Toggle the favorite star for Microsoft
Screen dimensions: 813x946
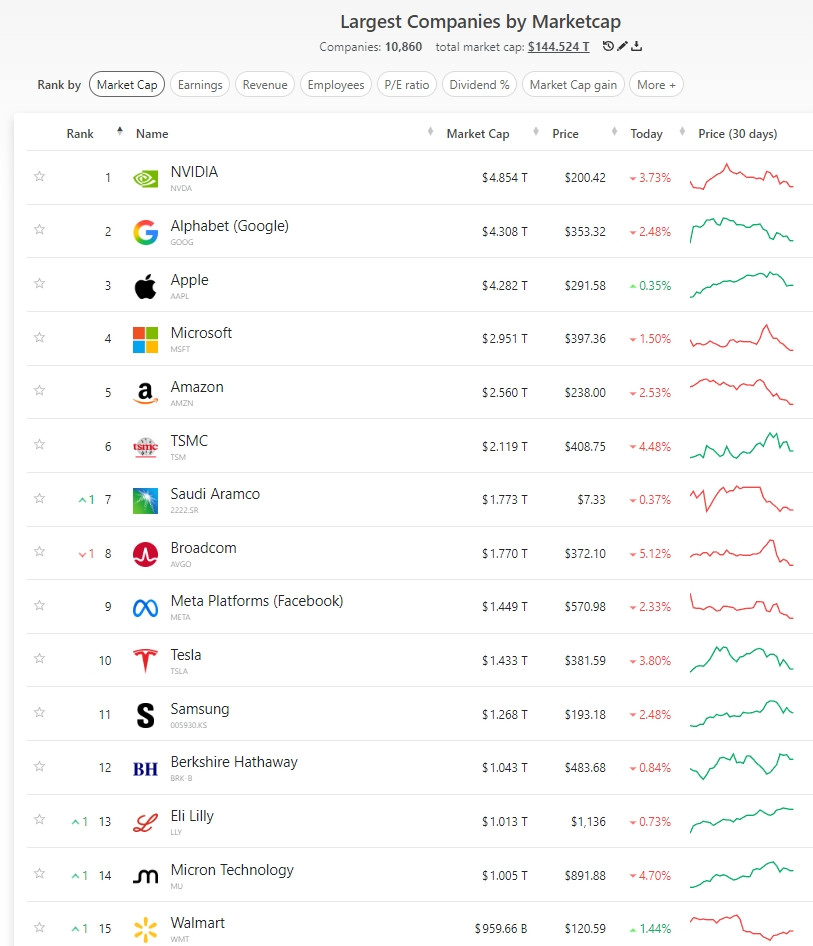click(x=40, y=337)
